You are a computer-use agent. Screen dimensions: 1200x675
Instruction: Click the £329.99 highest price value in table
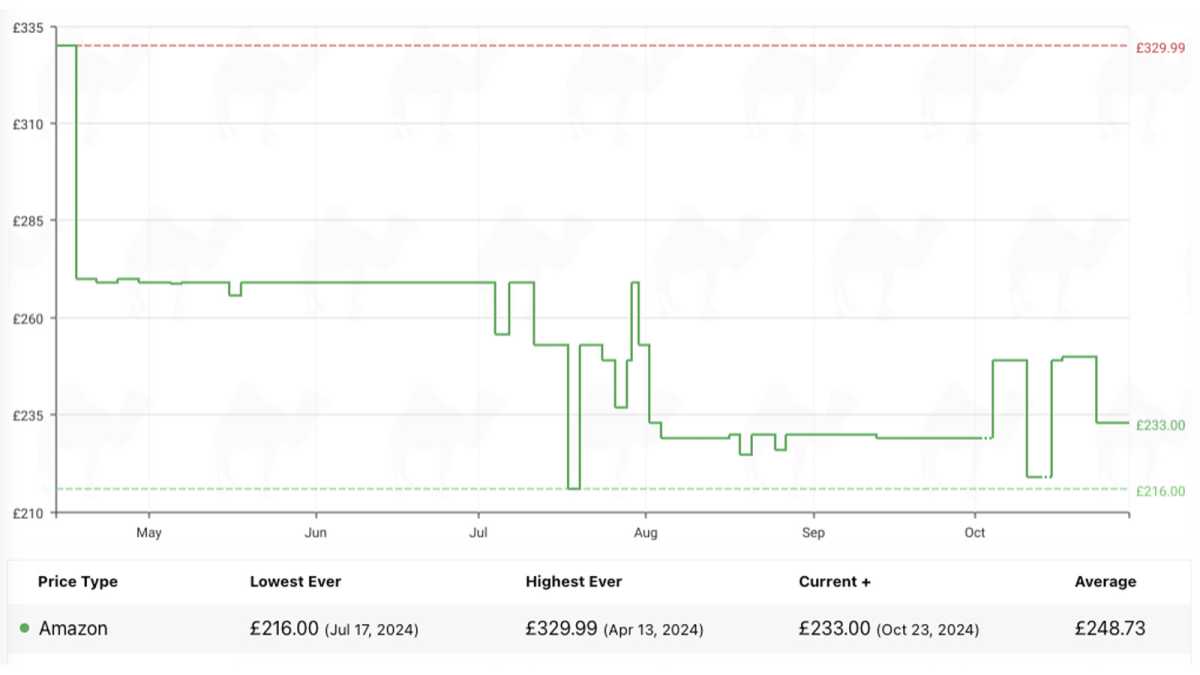click(x=561, y=629)
